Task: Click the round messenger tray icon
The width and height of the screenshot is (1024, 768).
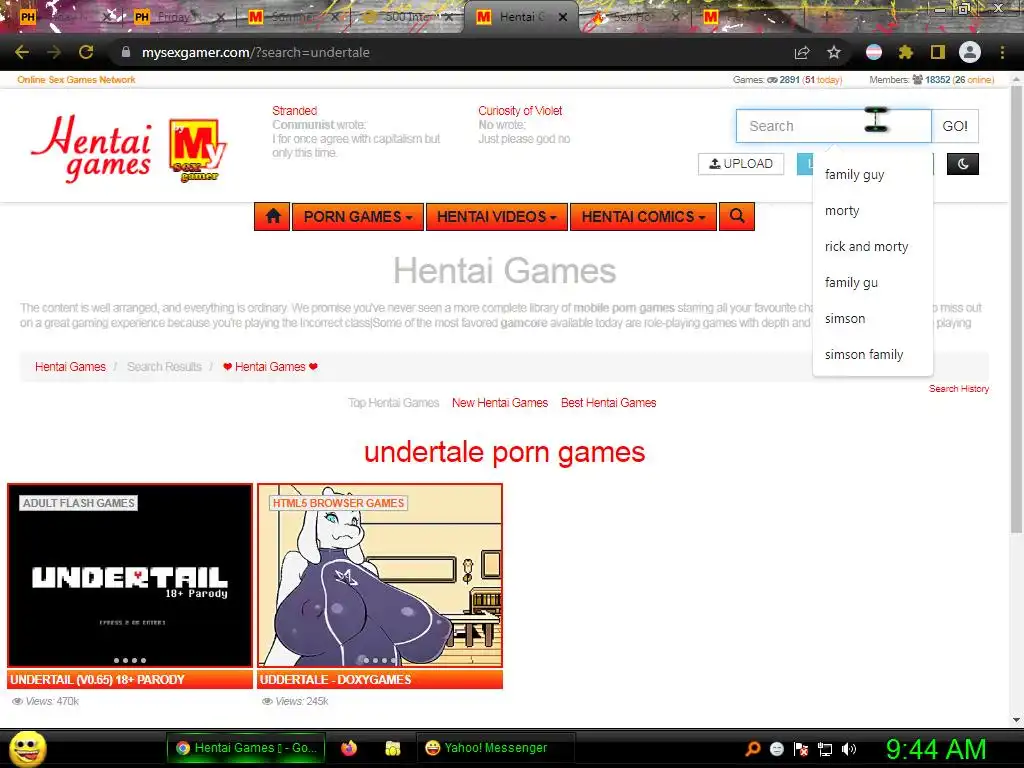Action: tap(776, 749)
